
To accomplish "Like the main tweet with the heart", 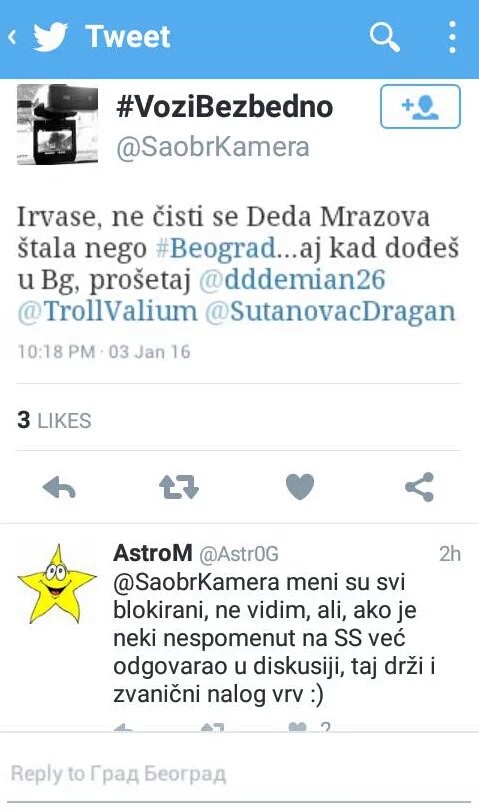I will [300, 487].
